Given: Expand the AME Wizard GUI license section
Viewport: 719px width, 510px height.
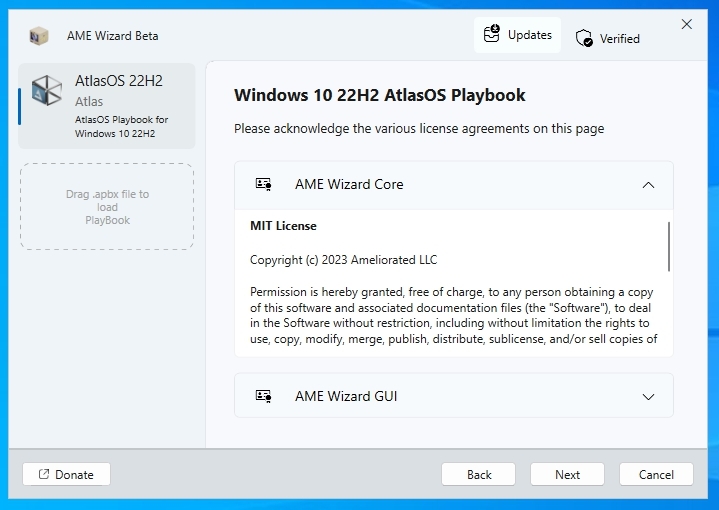Looking at the screenshot, I should [x=648, y=397].
